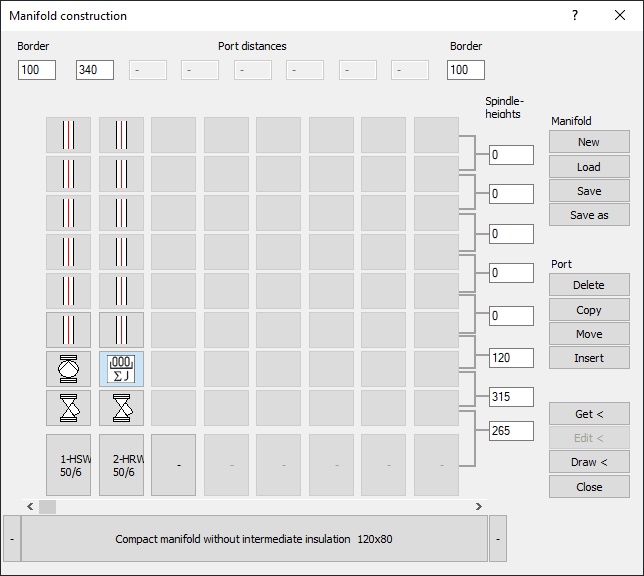
Task: Click the port distance field showing 340
Action: click(x=95, y=70)
